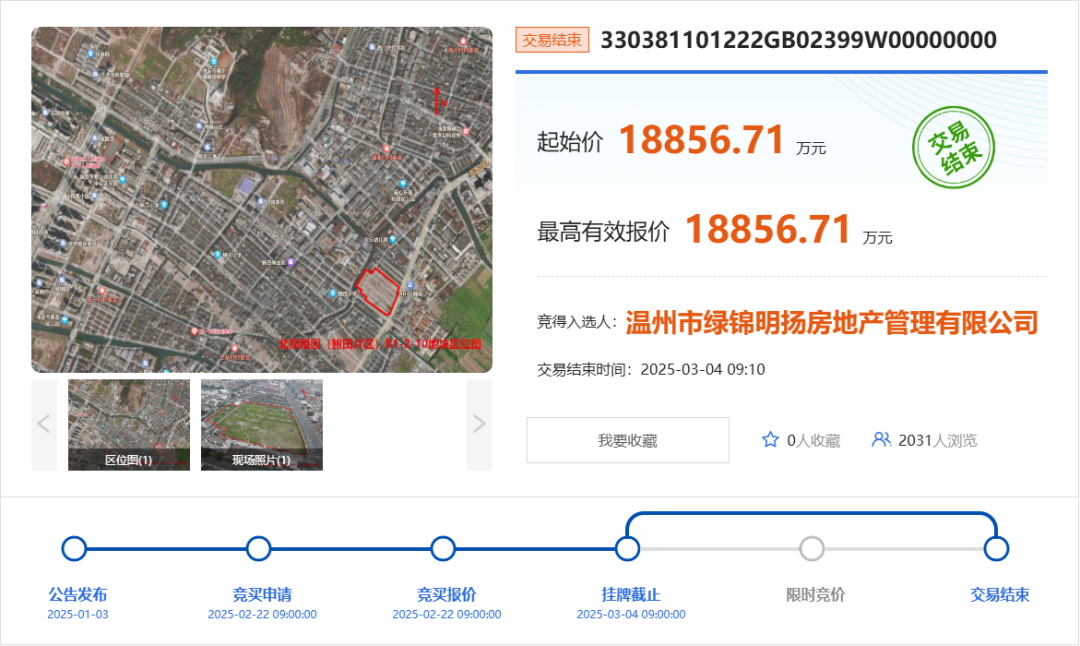Screen dimensions: 1080x646
Task: Click the viewers count people icon
Action: [x=881, y=440]
